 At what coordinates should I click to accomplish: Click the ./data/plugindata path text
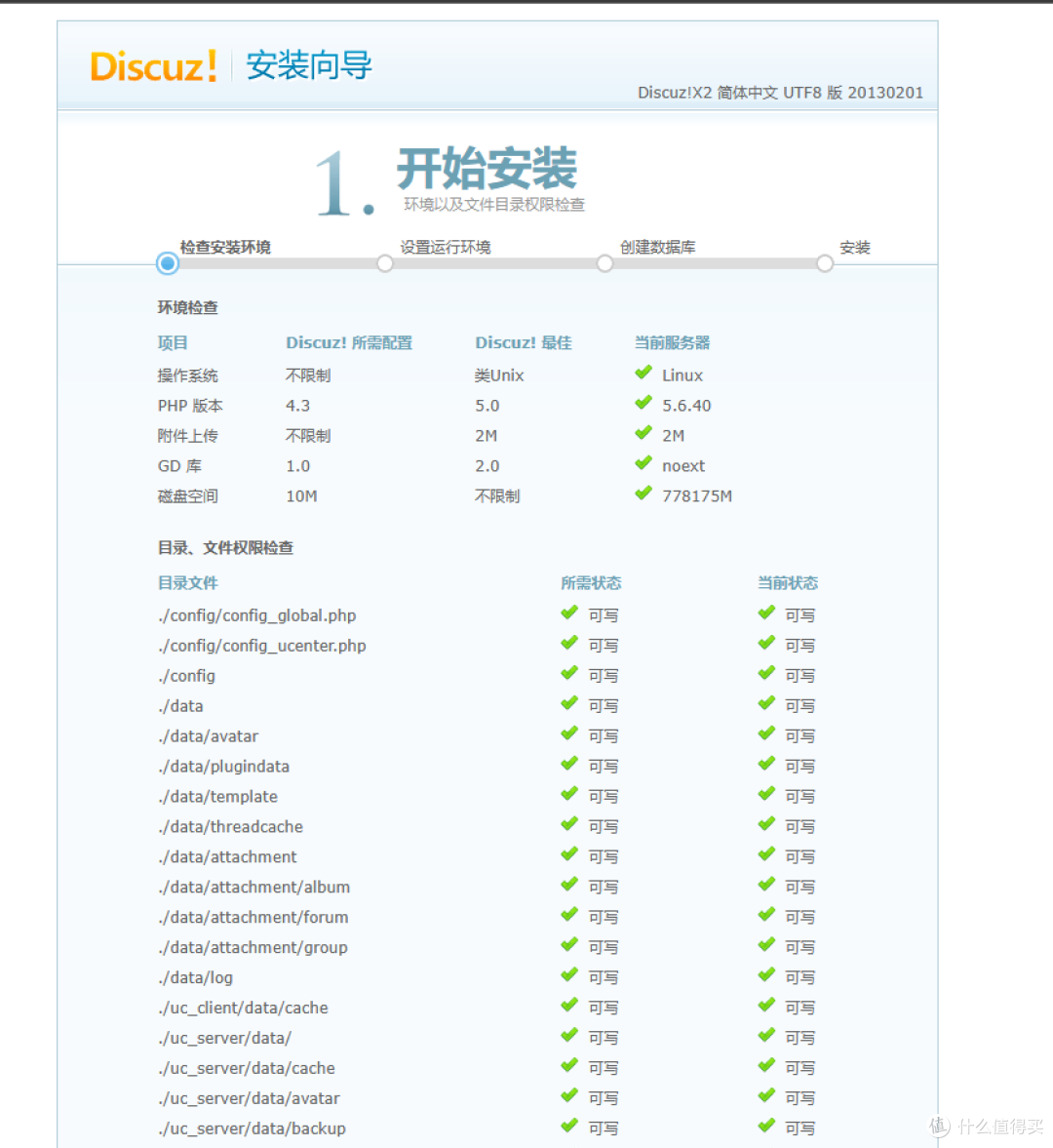tap(224, 767)
